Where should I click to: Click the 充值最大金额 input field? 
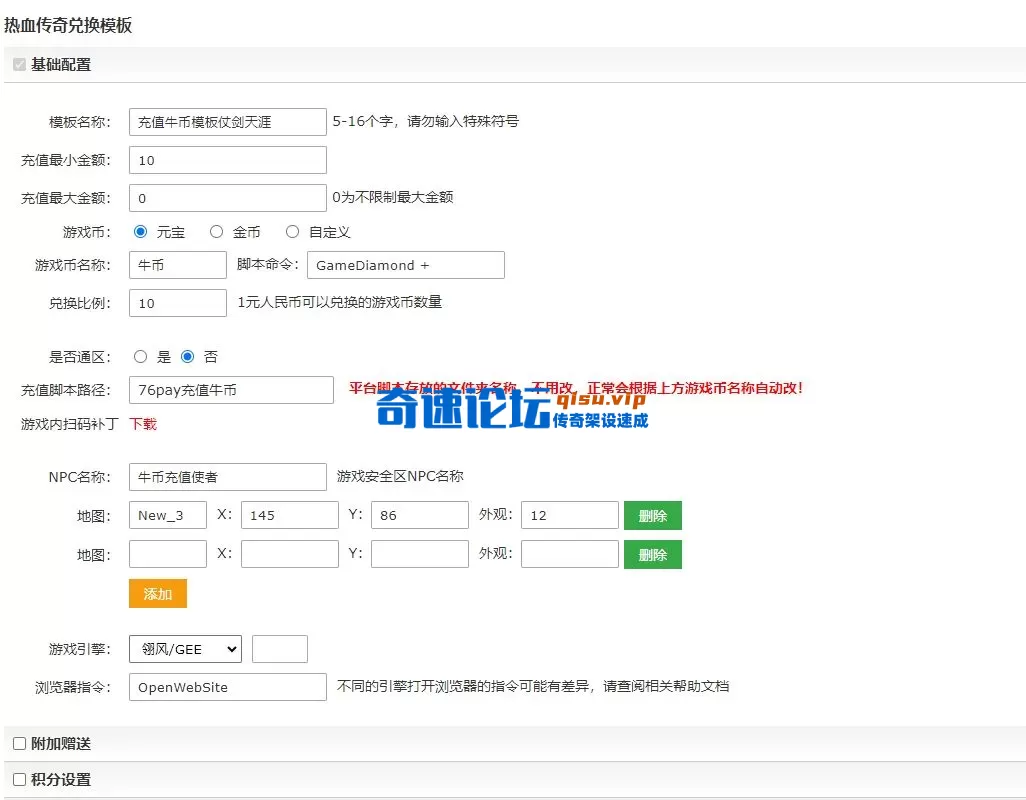click(227, 198)
